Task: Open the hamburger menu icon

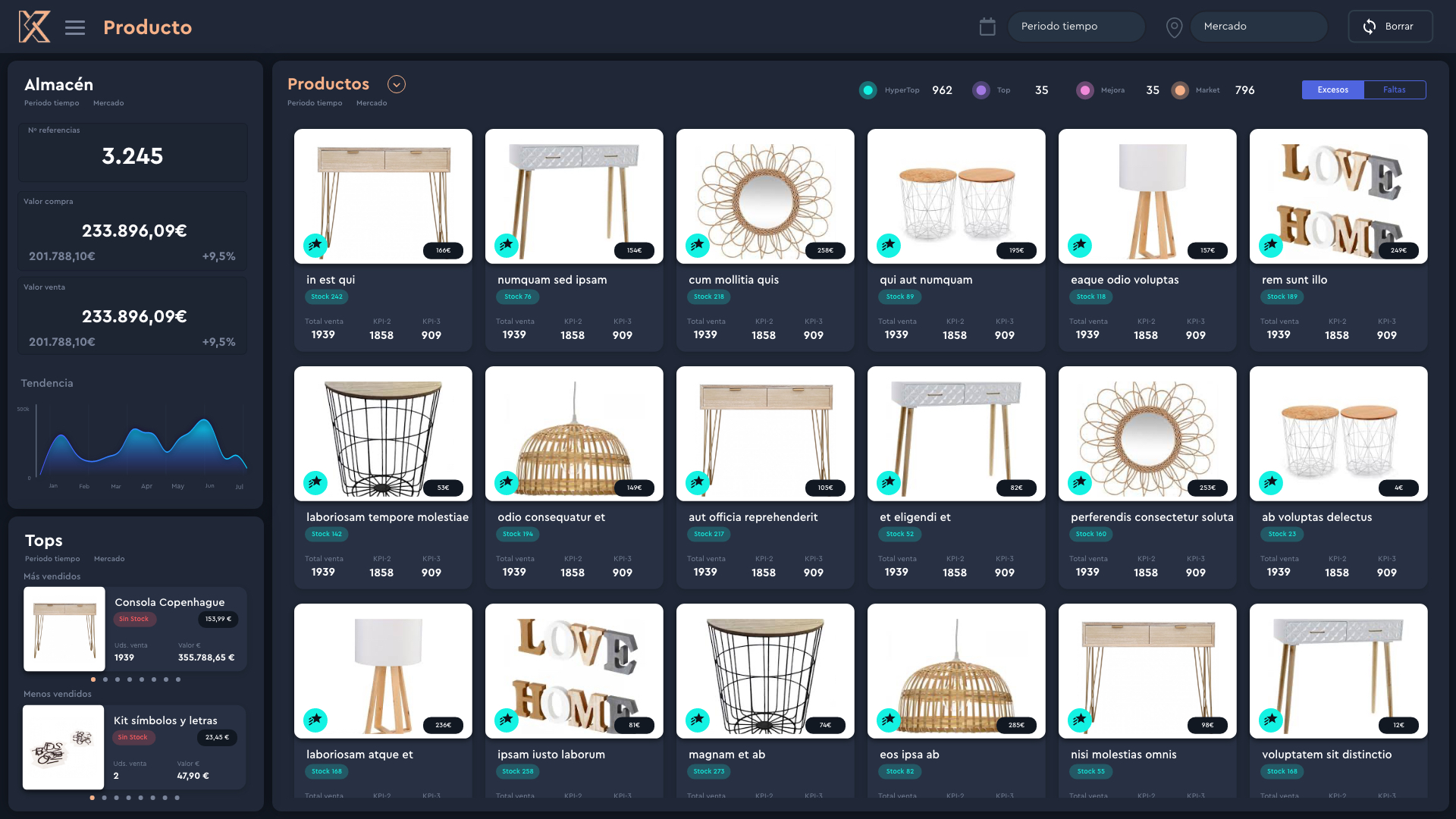Action: click(74, 28)
